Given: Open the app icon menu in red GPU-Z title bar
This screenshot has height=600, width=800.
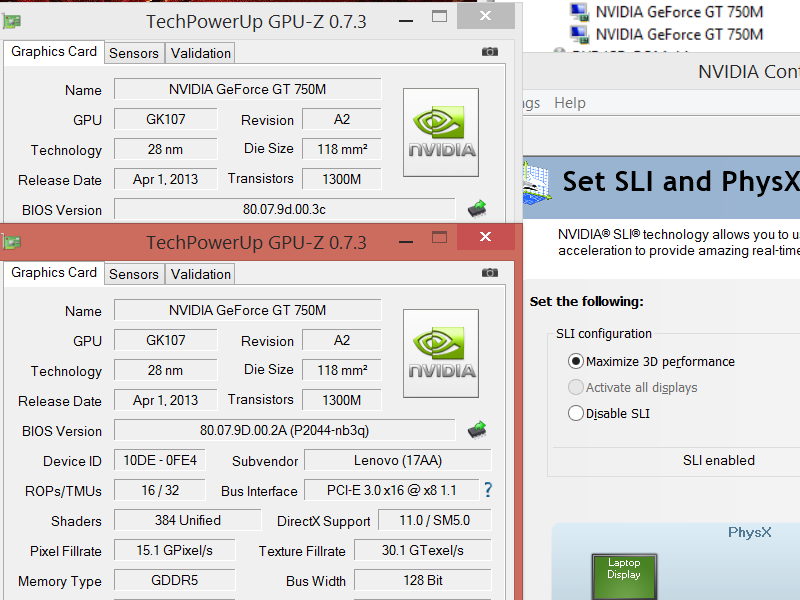Looking at the screenshot, I should coord(11,242).
